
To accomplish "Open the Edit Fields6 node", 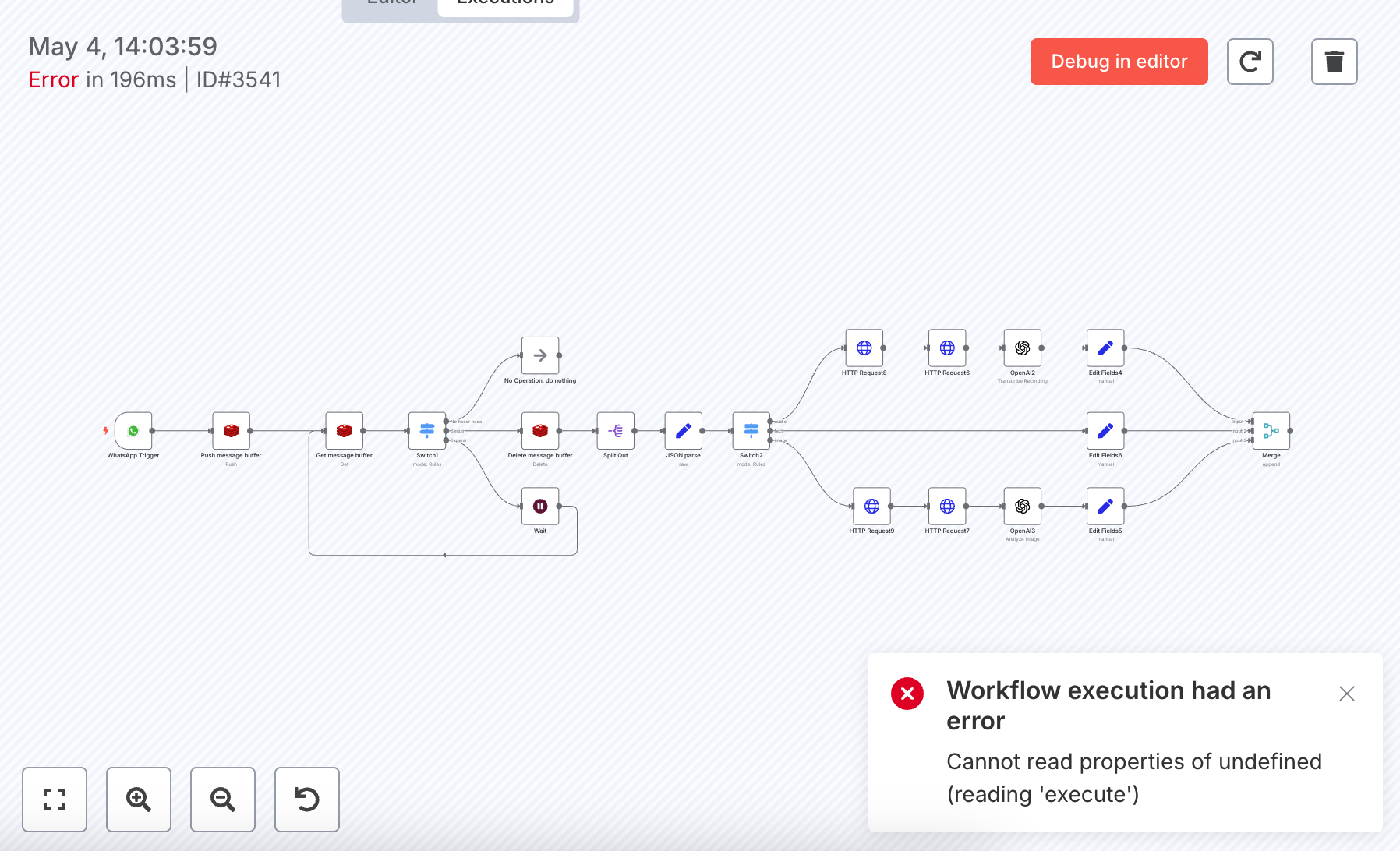I will point(1105,431).
